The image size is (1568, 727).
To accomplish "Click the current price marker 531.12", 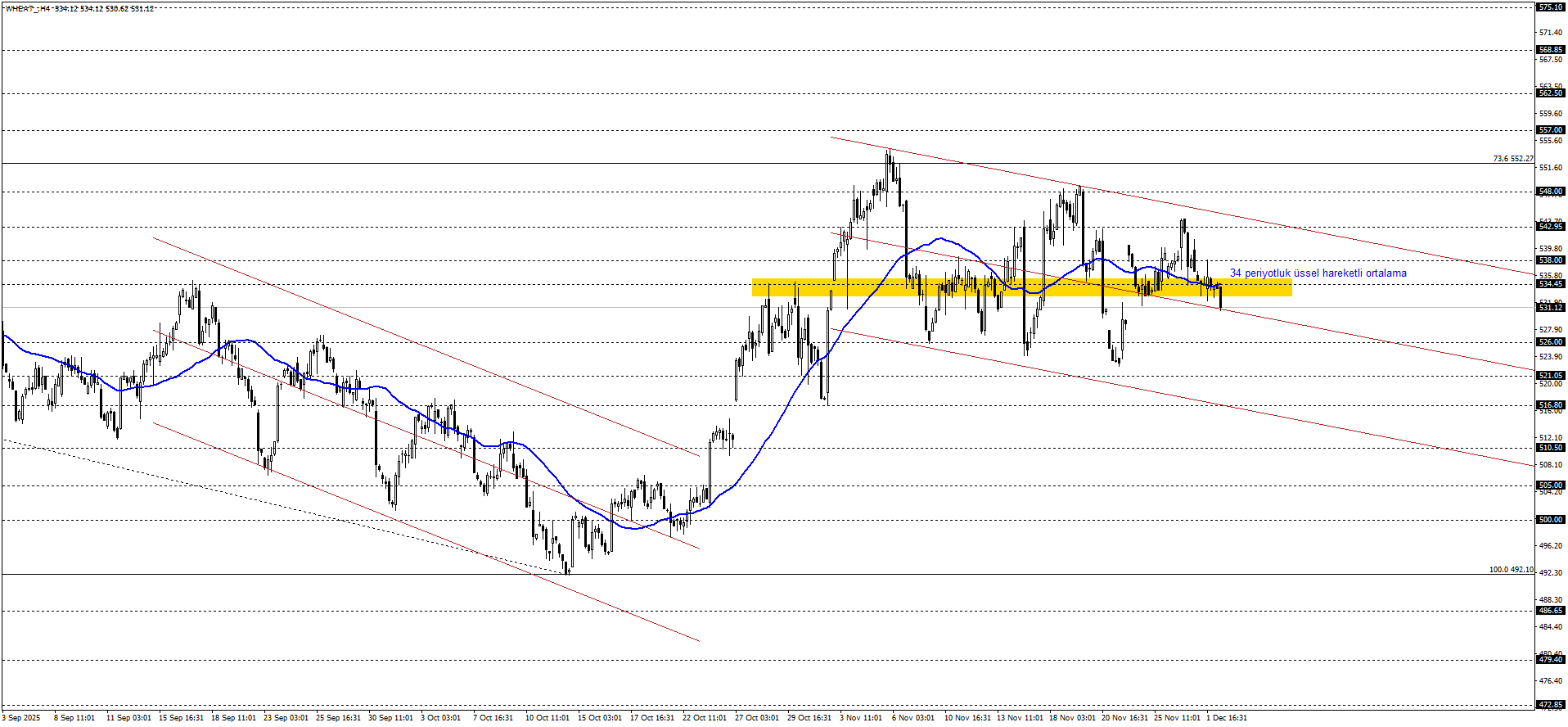I will (x=1550, y=308).
